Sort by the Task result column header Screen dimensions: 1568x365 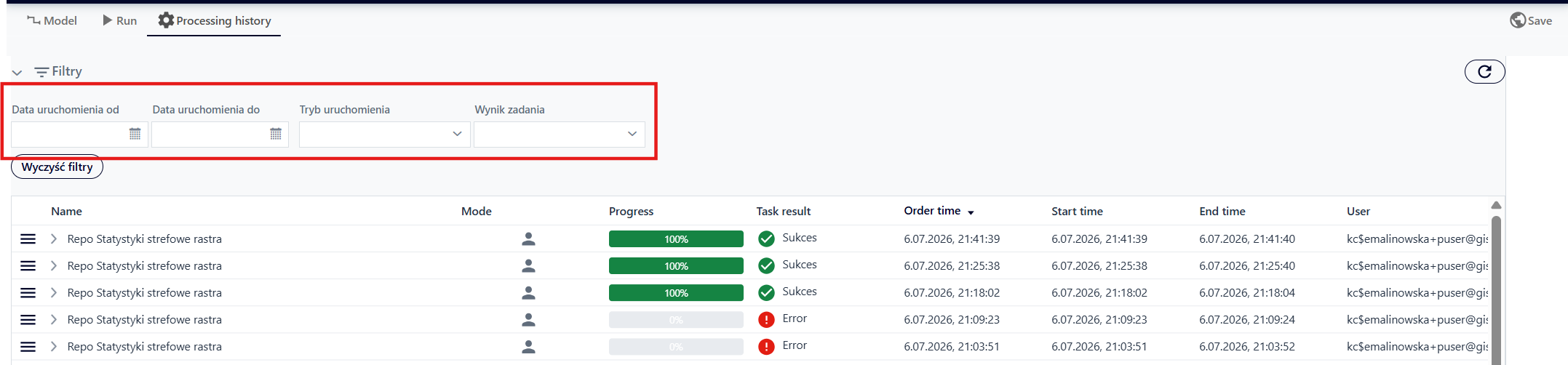click(783, 211)
